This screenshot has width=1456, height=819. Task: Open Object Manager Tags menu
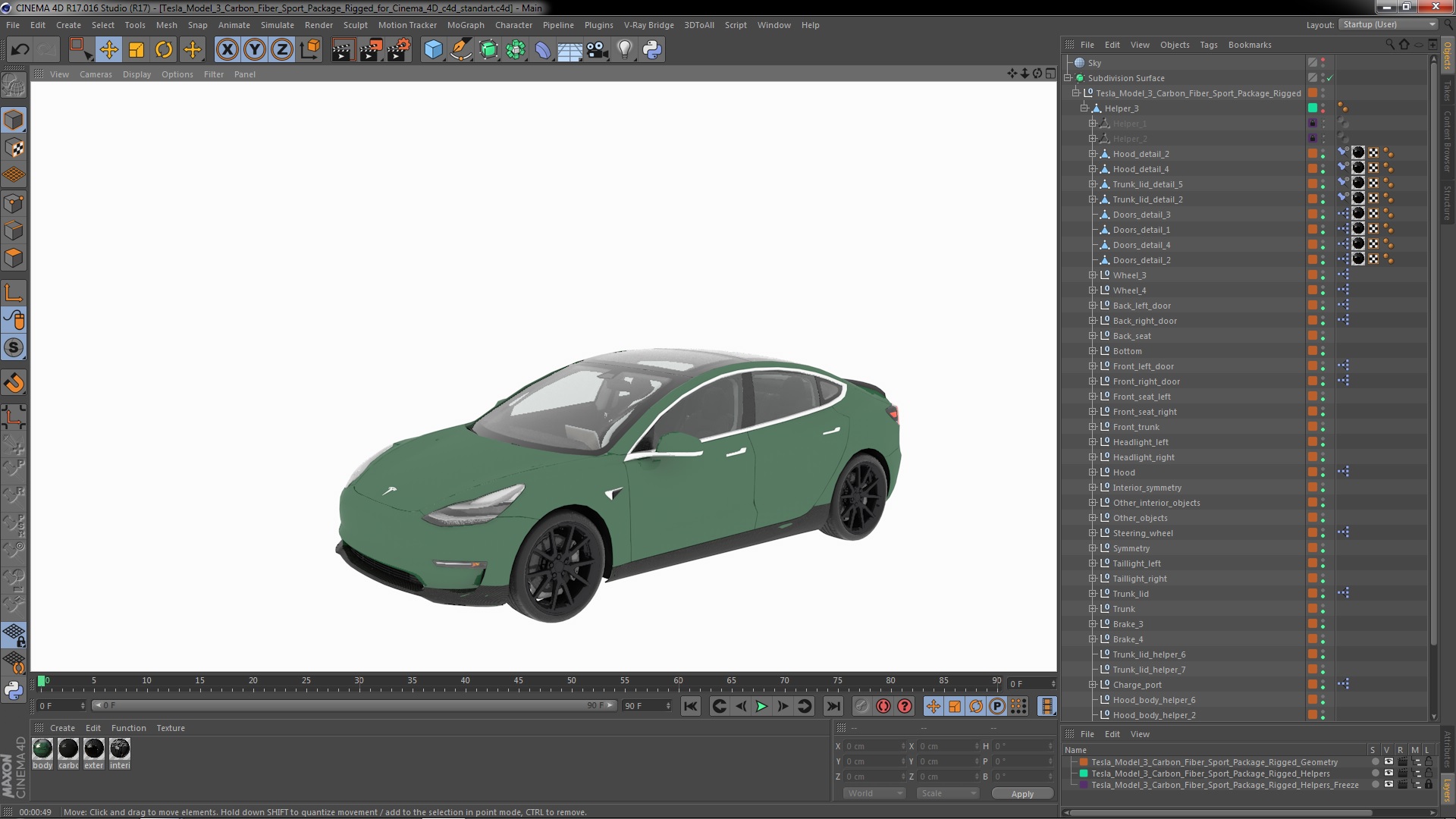[x=1209, y=45]
